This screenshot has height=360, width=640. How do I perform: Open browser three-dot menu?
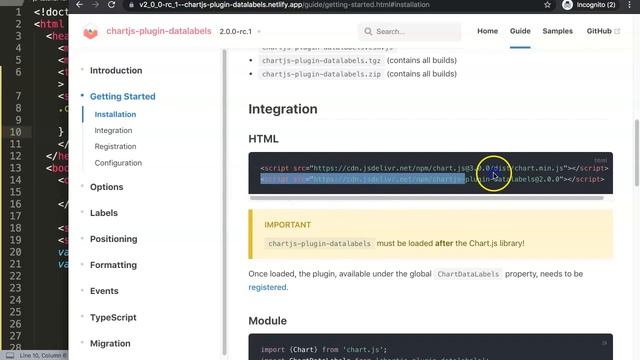(x=629, y=4)
